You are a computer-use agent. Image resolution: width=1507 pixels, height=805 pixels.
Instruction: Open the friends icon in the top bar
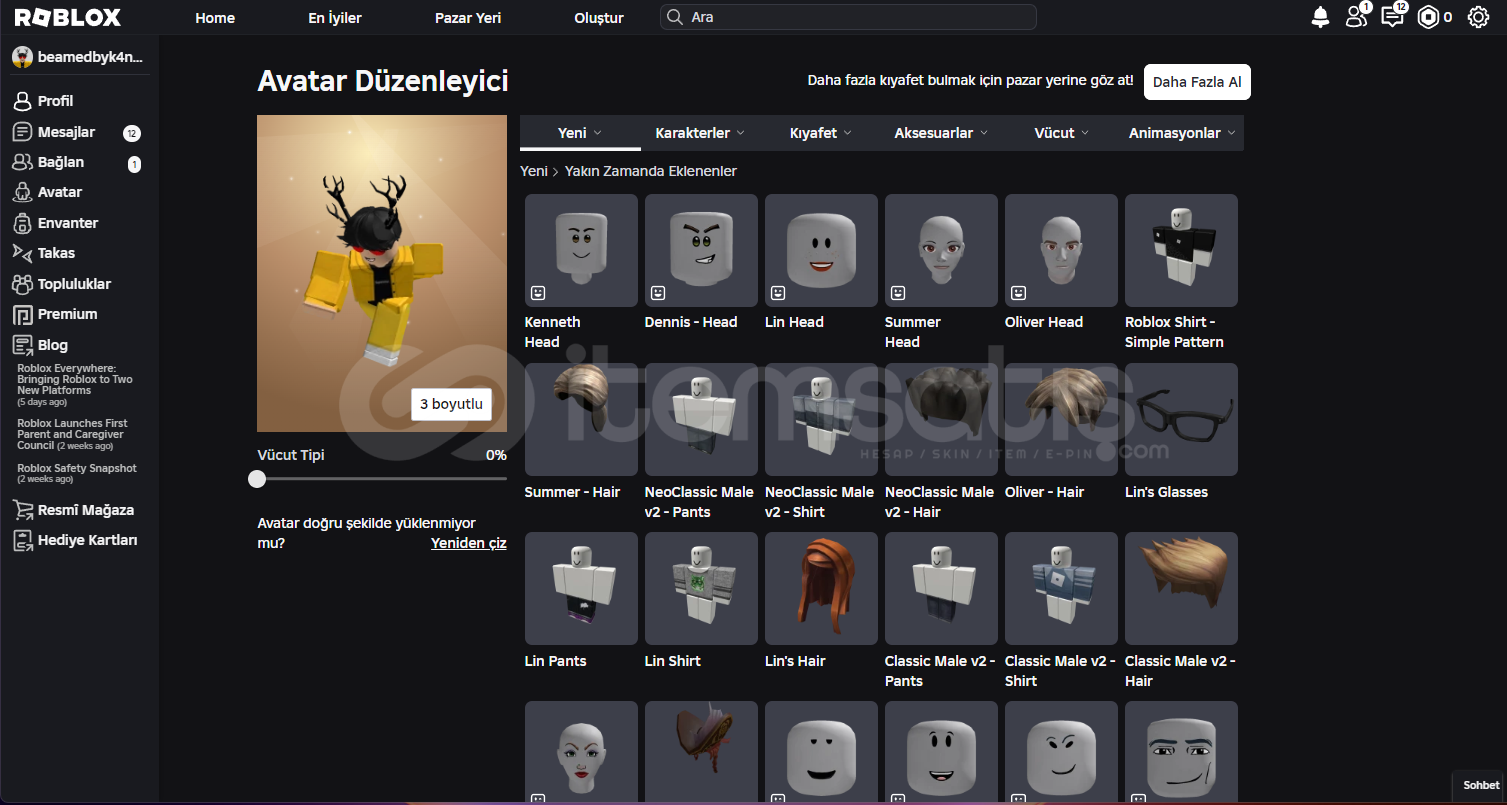pos(1356,17)
